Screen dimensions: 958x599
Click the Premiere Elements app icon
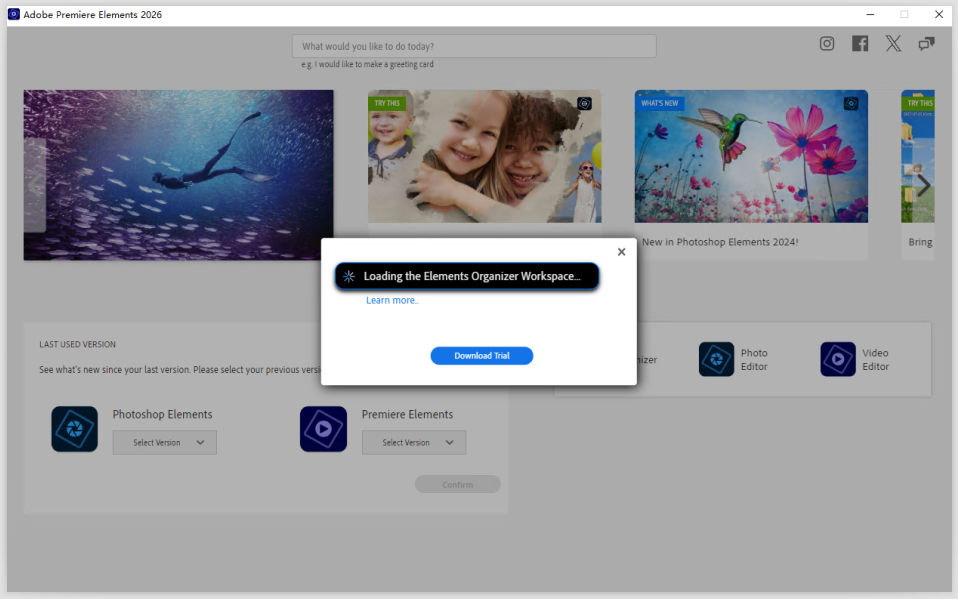coord(323,429)
